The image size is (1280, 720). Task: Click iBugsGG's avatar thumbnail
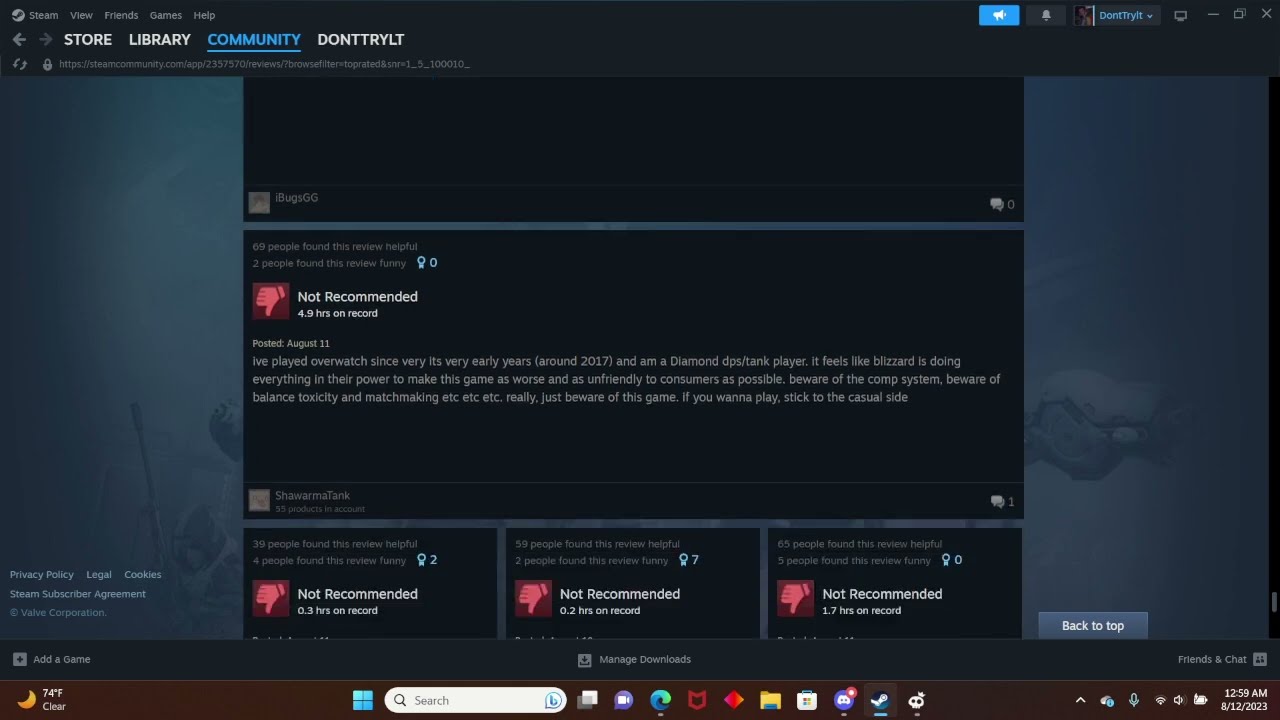[259, 203]
